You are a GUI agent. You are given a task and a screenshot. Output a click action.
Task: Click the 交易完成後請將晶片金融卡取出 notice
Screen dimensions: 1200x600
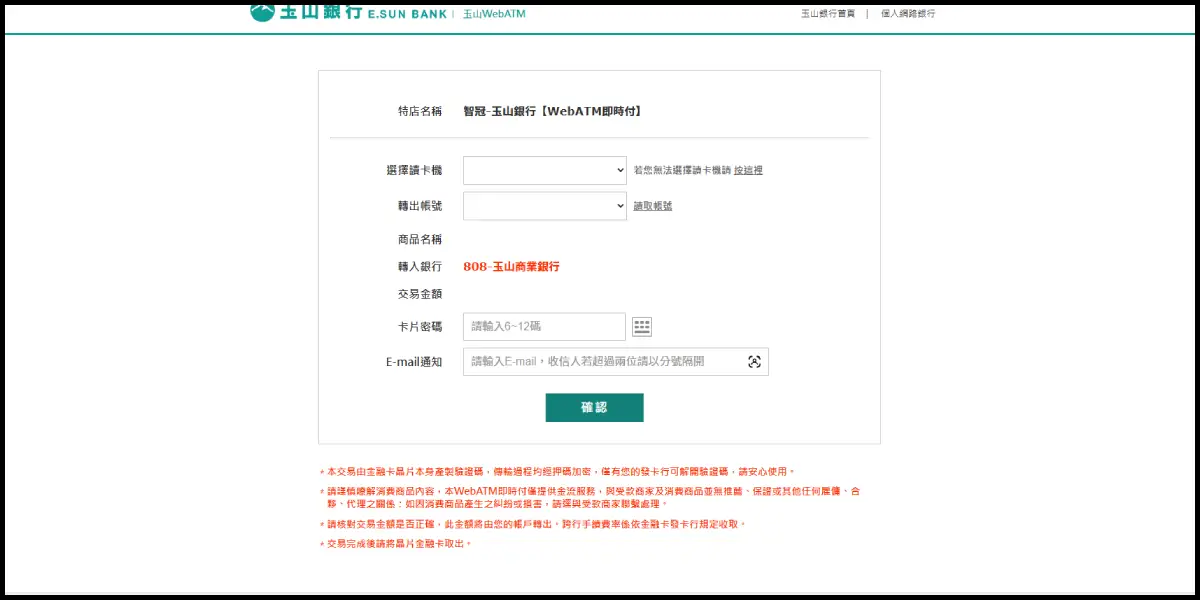pyautogui.click(x=398, y=544)
